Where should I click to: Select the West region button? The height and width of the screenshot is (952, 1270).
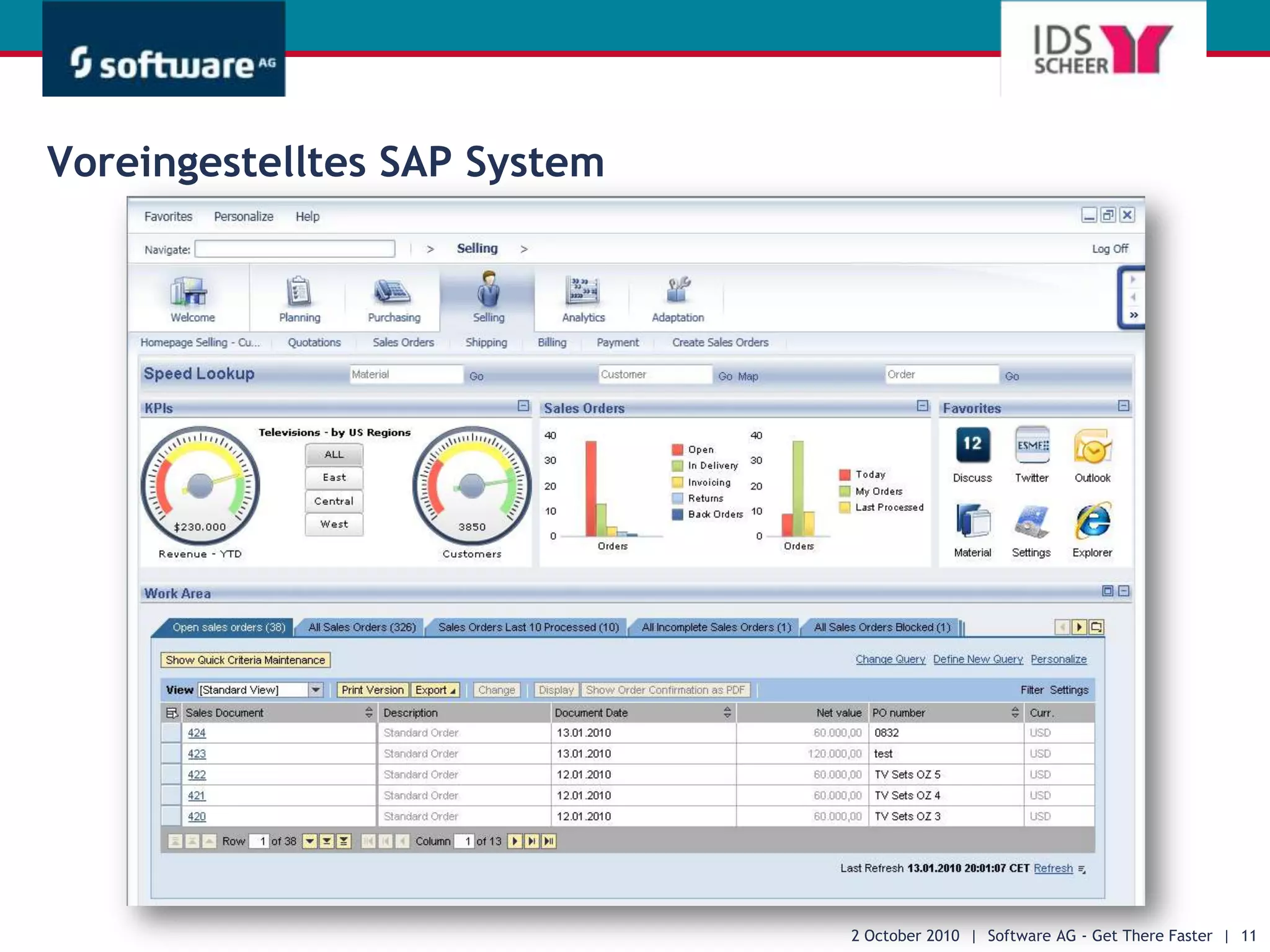[334, 524]
